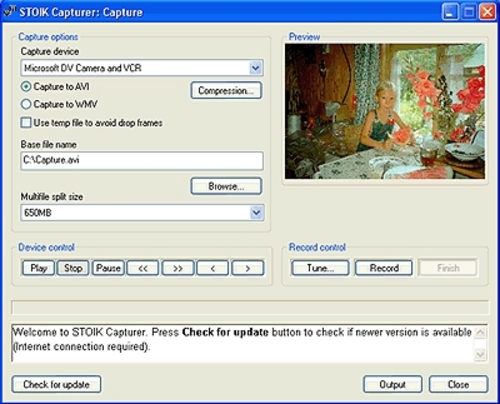
Task: Click the Close button at bottom right
Action: [458, 384]
